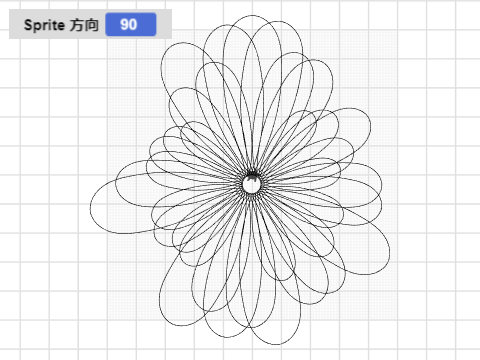Select the white circle in the flower's middle
Viewport: 480px width, 360px height.
pos(251,185)
